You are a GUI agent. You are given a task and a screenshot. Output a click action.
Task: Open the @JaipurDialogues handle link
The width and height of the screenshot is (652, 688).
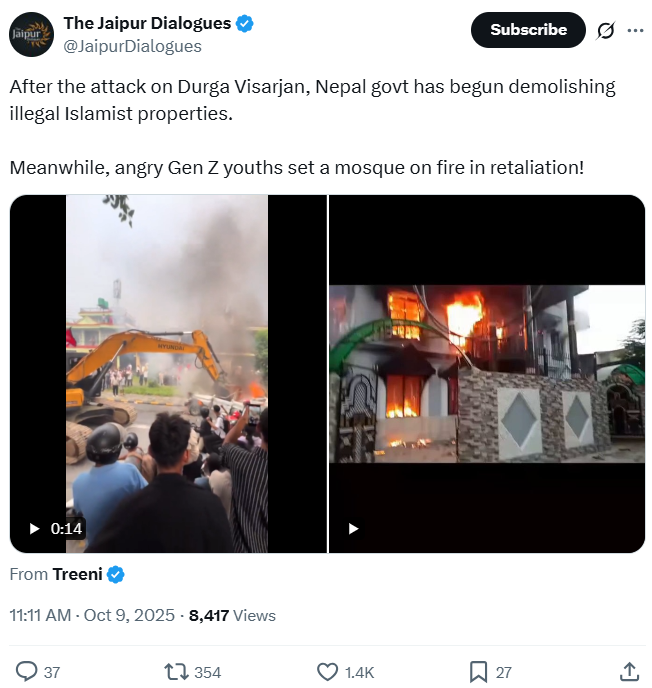[x=132, y=46]
